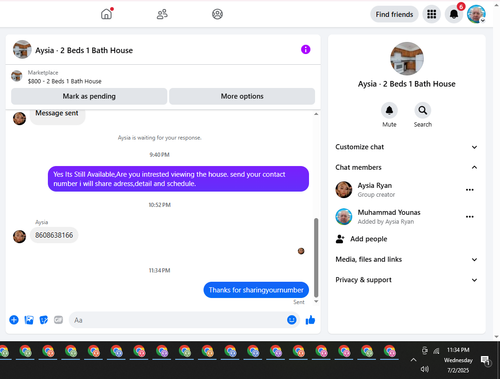500x379 pixels.
Task: Open the Friends icon in top navigation
Action: point(162,14)
